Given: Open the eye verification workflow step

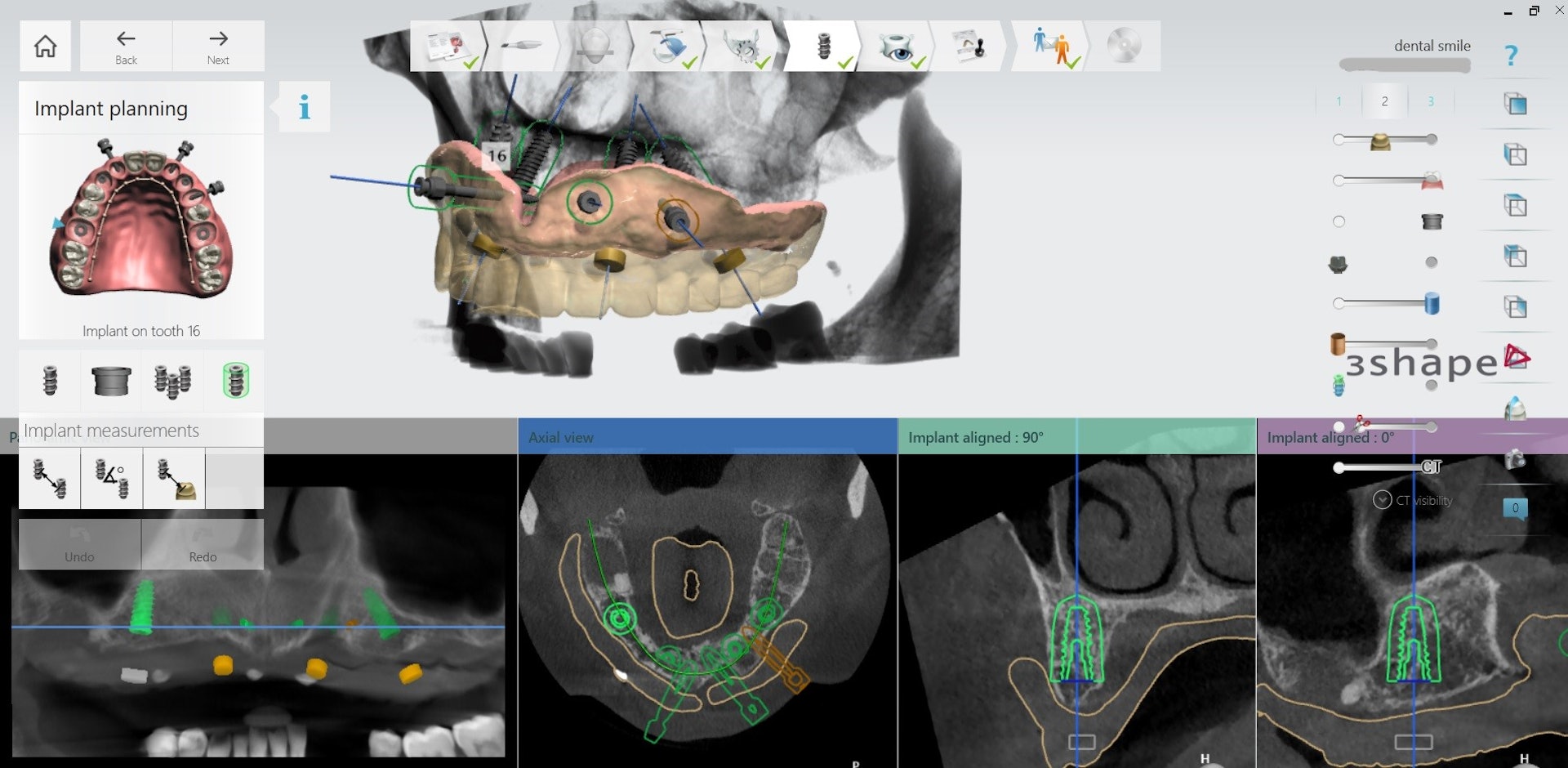Looking at the screenshot, I should pyautogui.click(x=897, y=47).
